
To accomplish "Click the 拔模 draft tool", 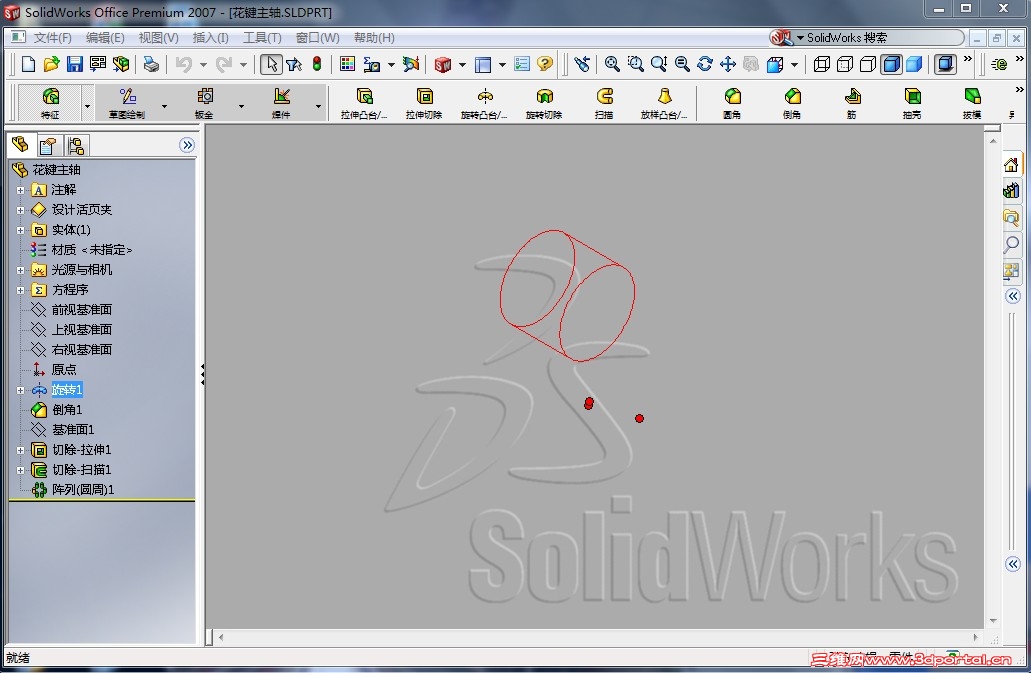I will [x=972, y=103].
